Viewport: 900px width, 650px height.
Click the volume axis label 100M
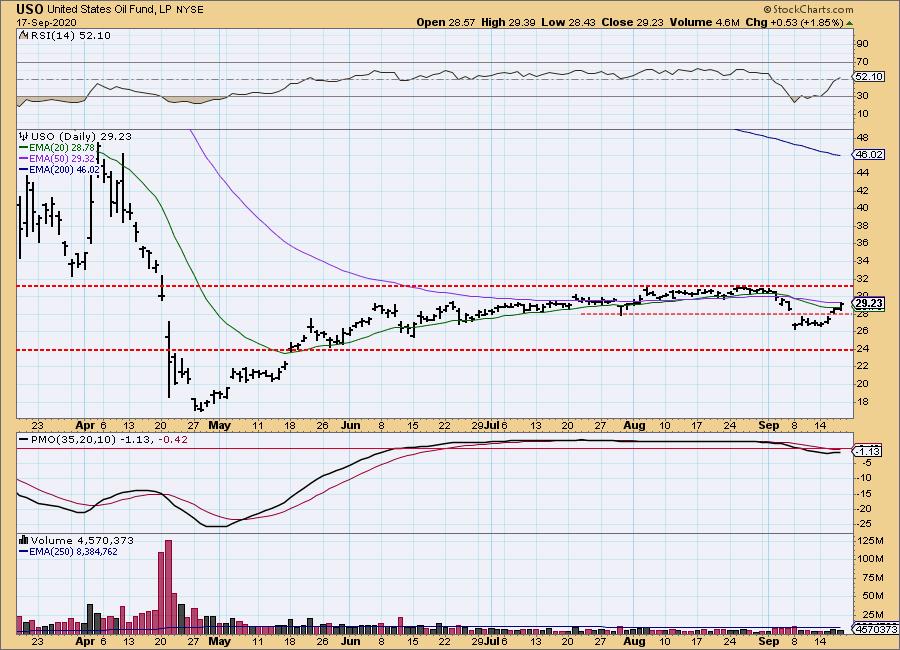click(870, 558)
